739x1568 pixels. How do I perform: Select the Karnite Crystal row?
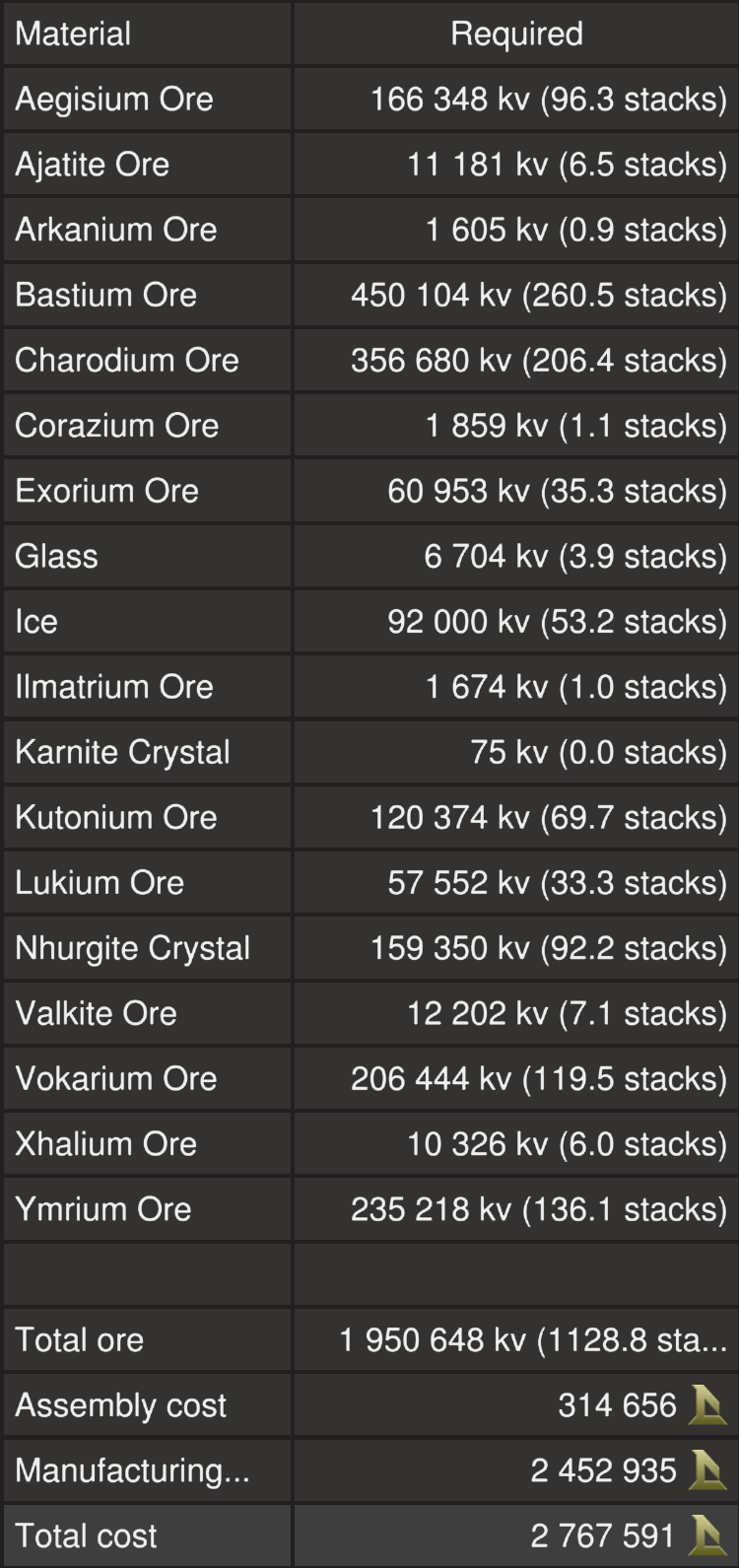click(122, 753)
